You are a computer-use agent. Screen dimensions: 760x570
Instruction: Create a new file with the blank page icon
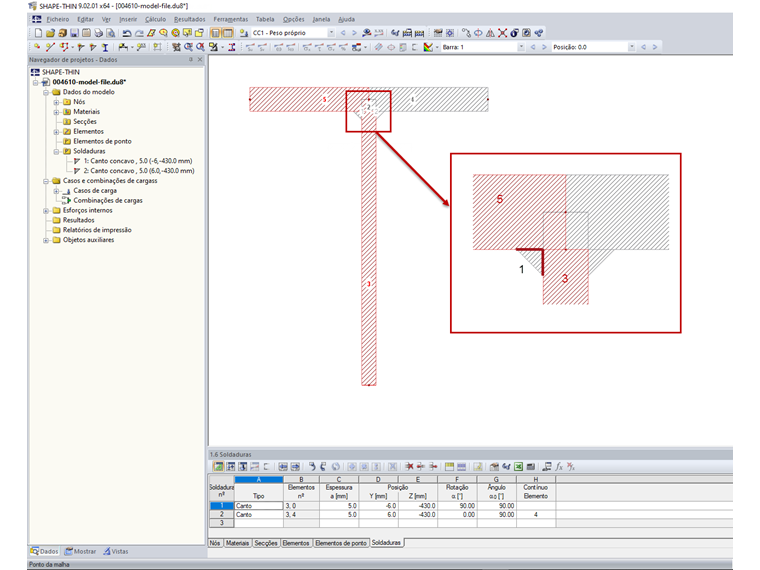pyautogui.click(x=38, y=33)
